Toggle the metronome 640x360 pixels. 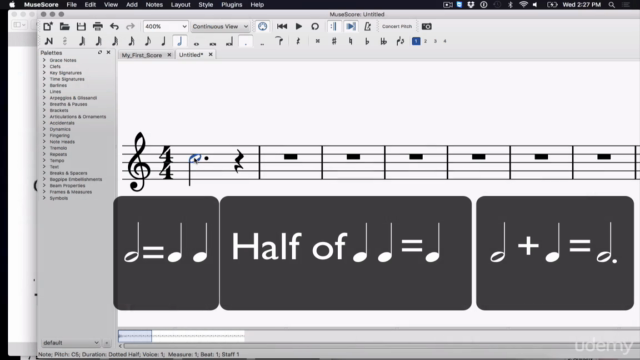[367, 27]
